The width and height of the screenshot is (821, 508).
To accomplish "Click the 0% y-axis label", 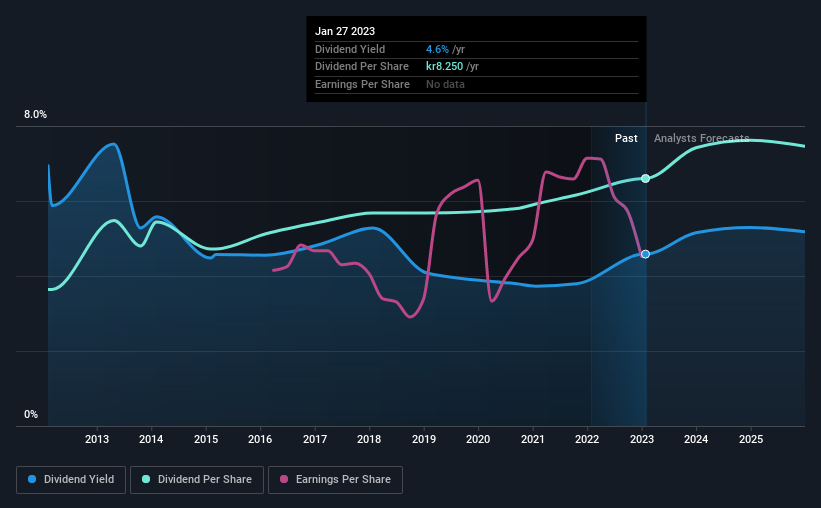I will pos(31,414).
